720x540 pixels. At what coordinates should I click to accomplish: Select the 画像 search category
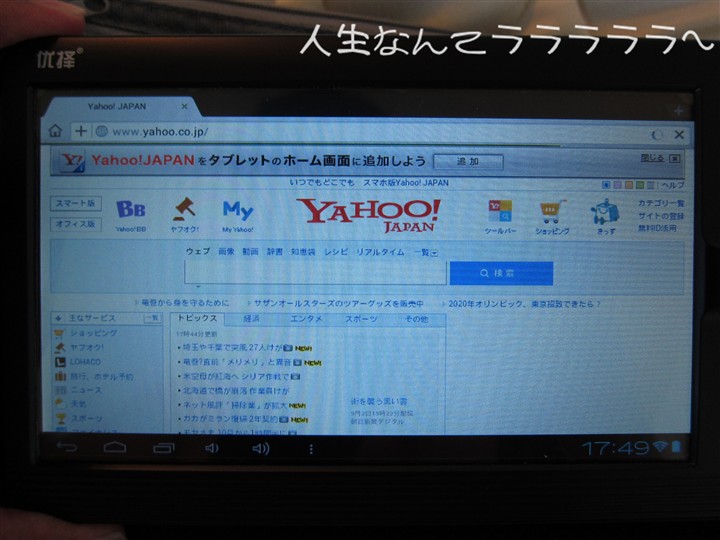click(x=226, y=252)
